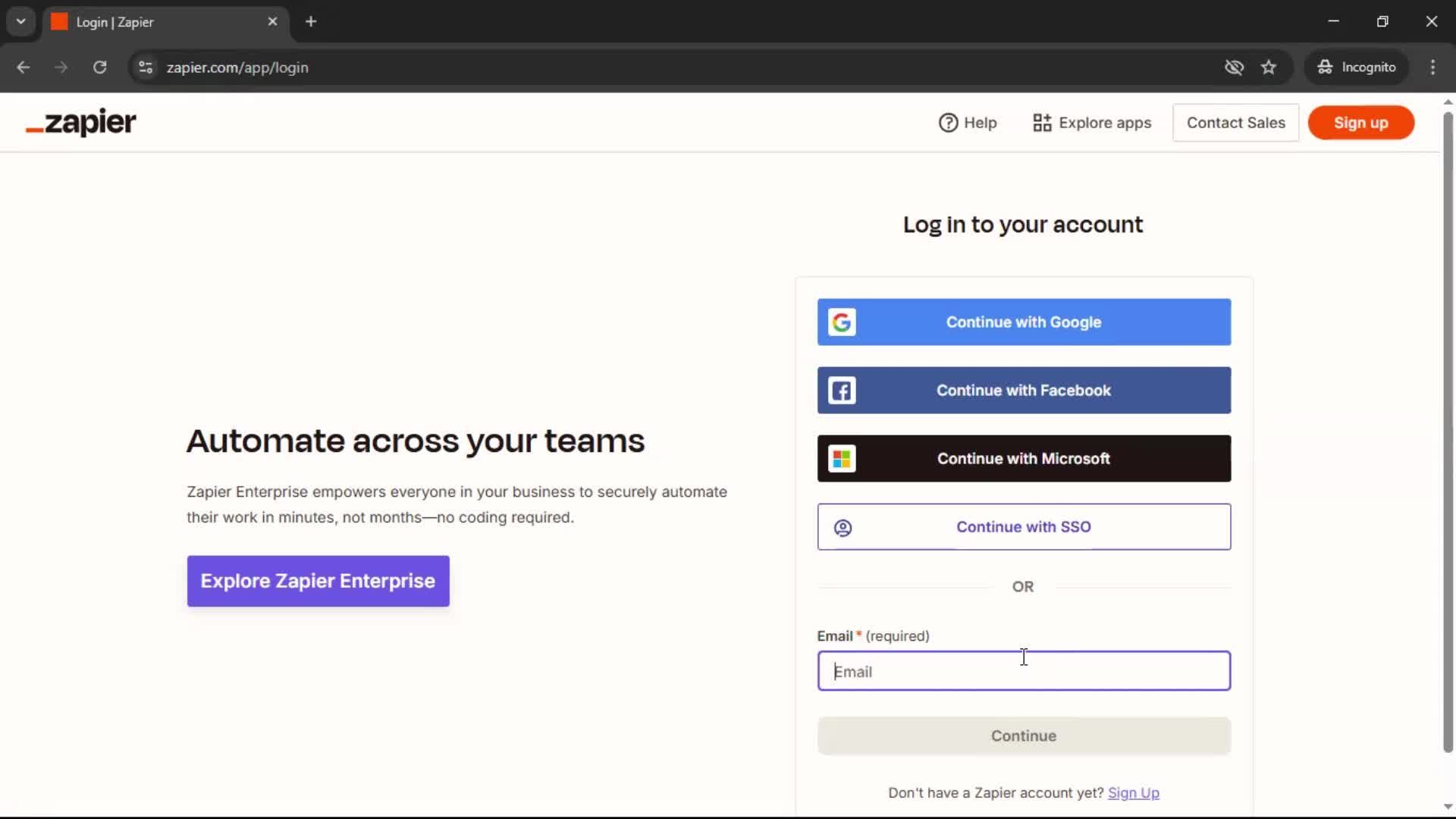The image size is (1456, 819).
Task: Open Chrome's three-dot menu
Action: click(x=1432, y=67)
